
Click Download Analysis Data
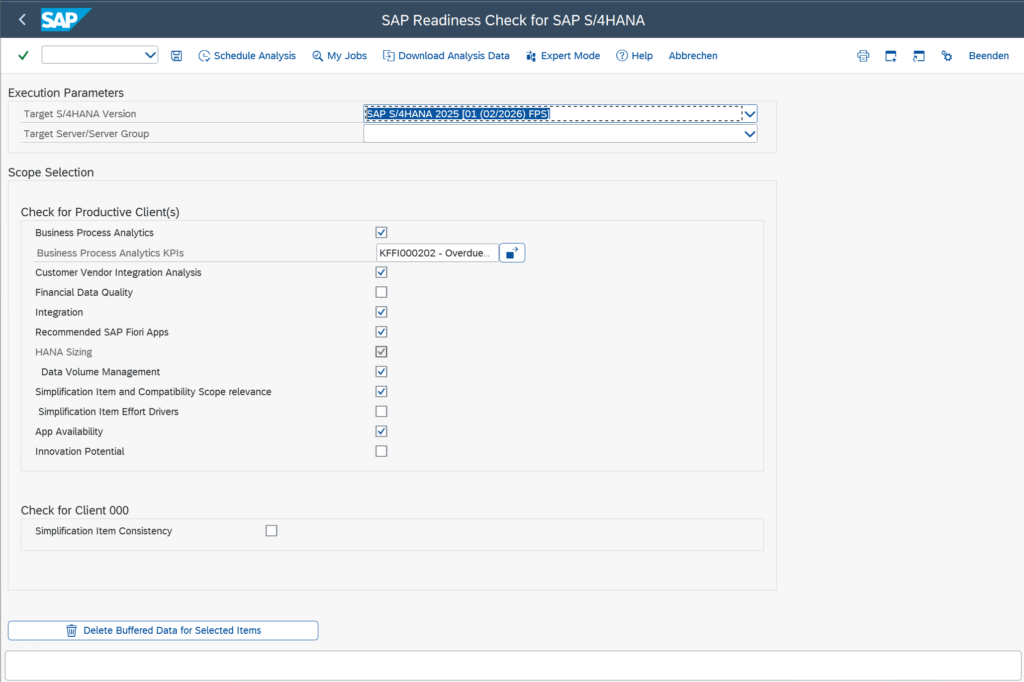(x=446, y=56)
